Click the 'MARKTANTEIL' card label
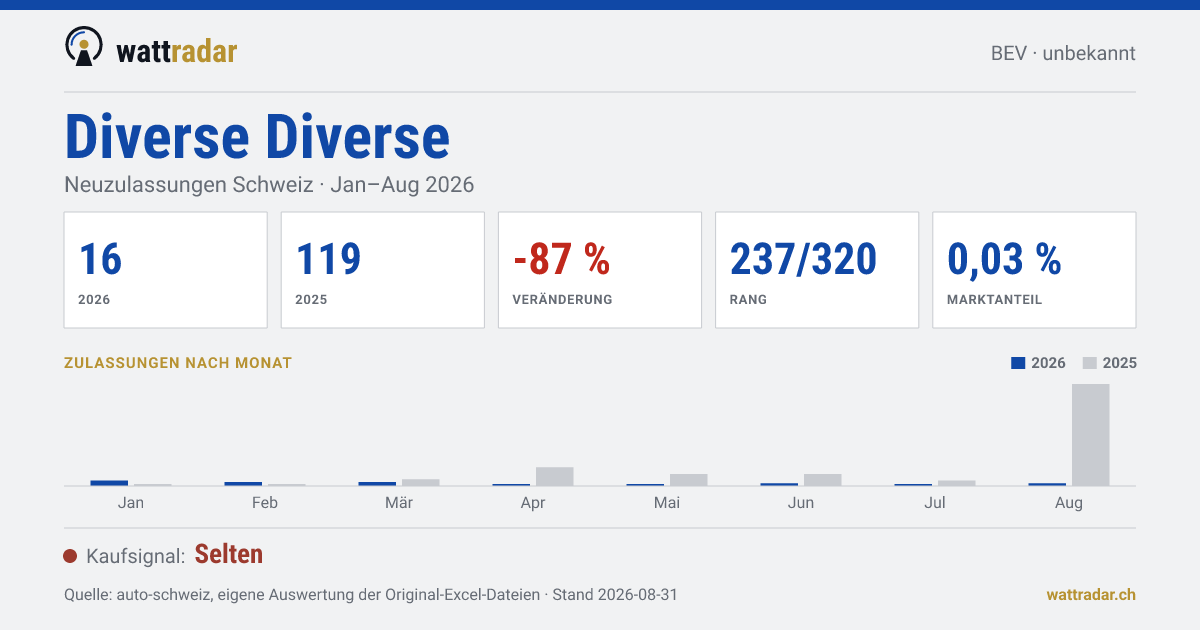1200x630 pixels. click(x=994, y=300)
